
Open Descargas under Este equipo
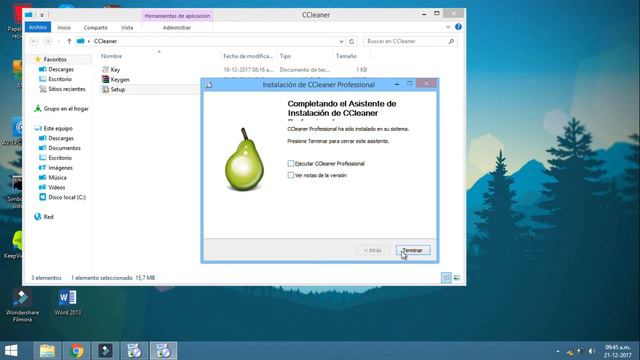pos(60,138)
